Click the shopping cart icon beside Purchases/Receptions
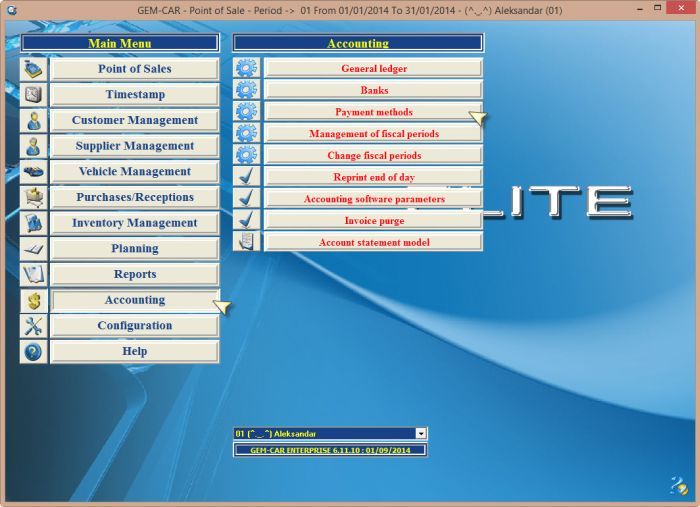Image resolution: width=700 pixels, height=507 pixels. tap(33, 197)
